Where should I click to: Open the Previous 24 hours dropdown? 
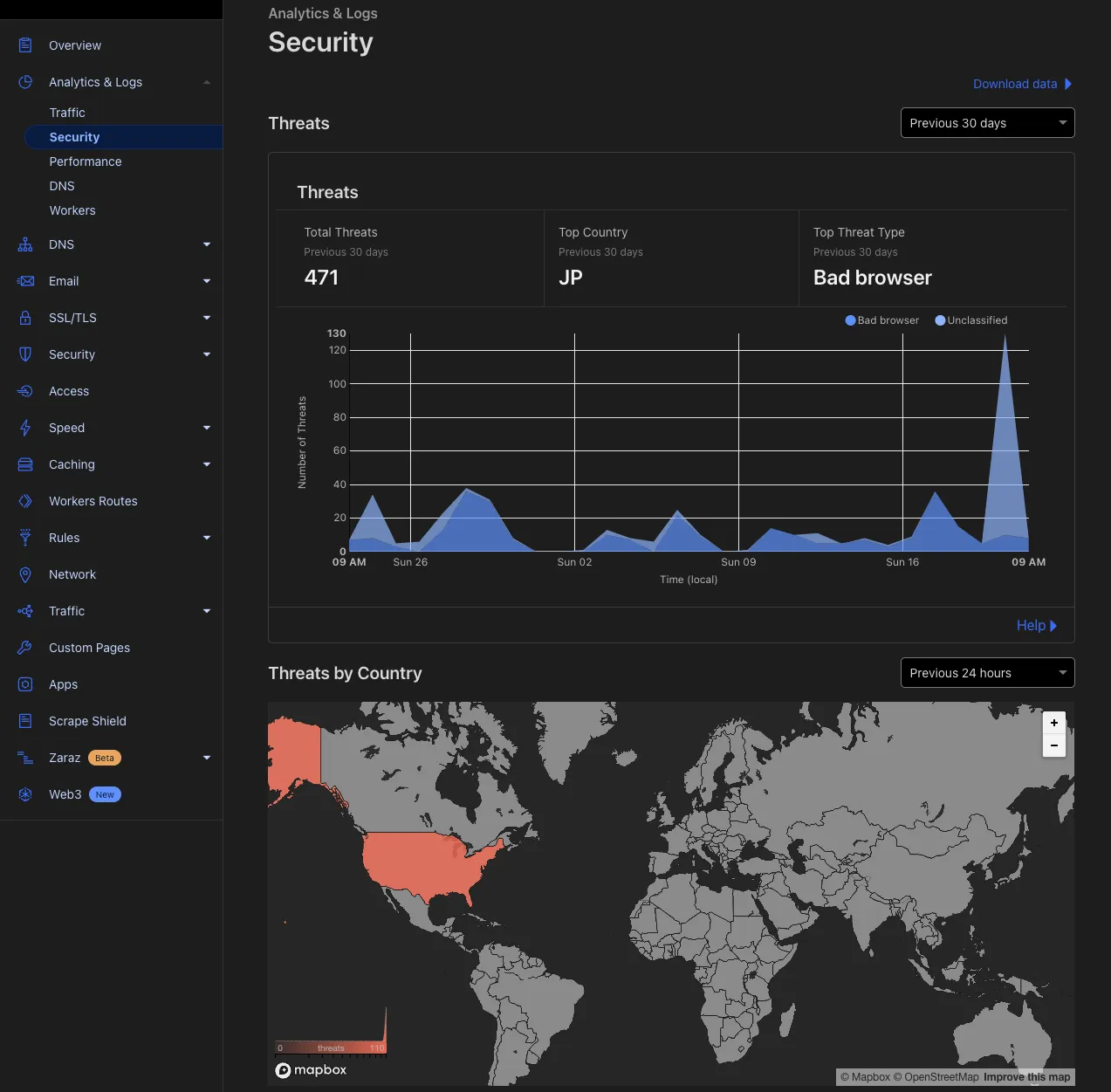coord(987,673)
